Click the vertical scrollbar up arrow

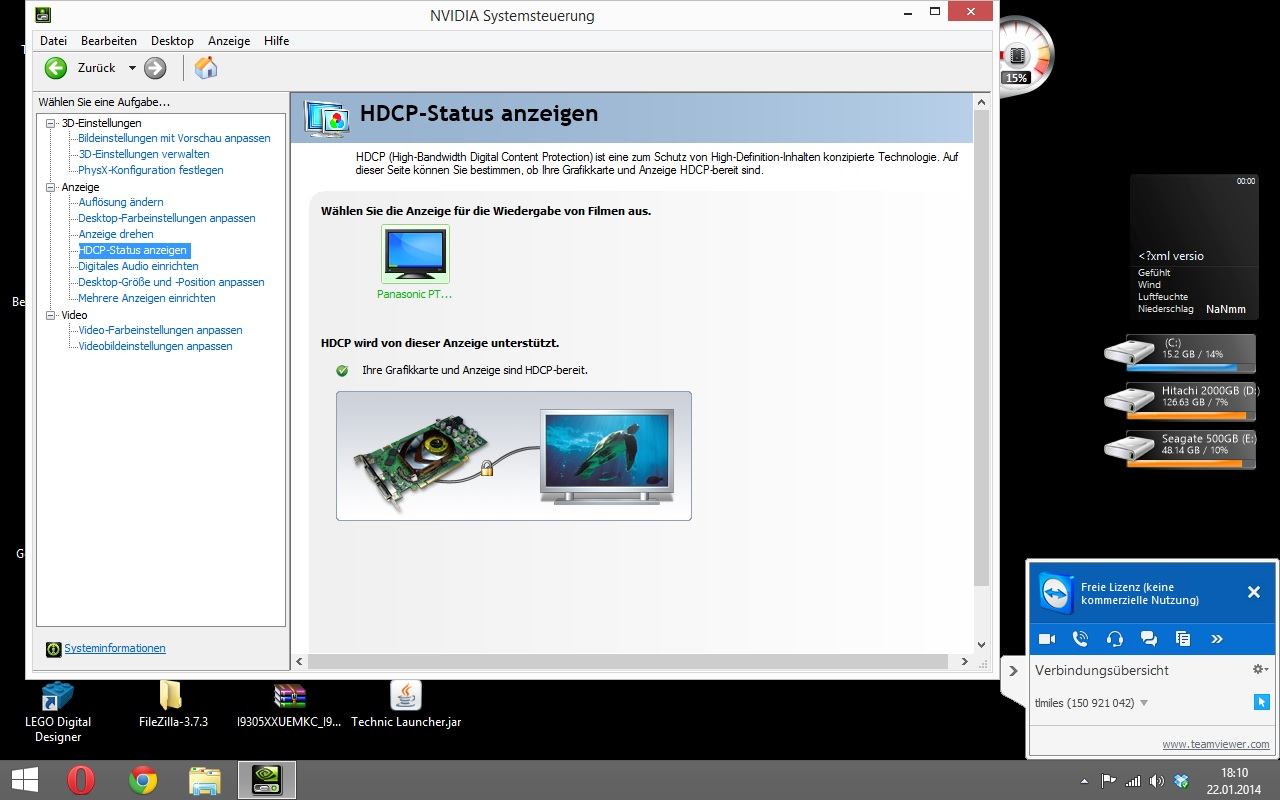981,102
